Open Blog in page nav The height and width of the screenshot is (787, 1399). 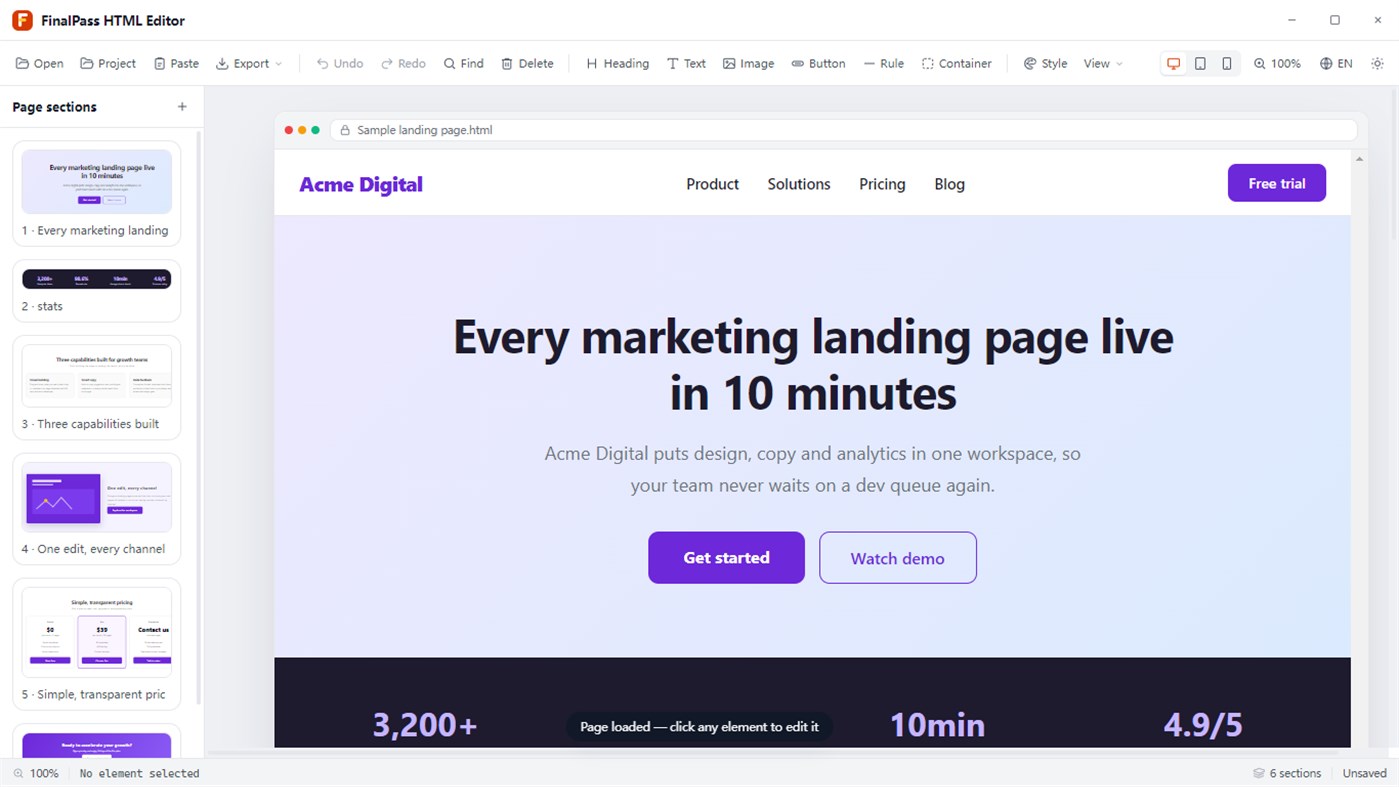pyautogui.click(x=949, y=184)
